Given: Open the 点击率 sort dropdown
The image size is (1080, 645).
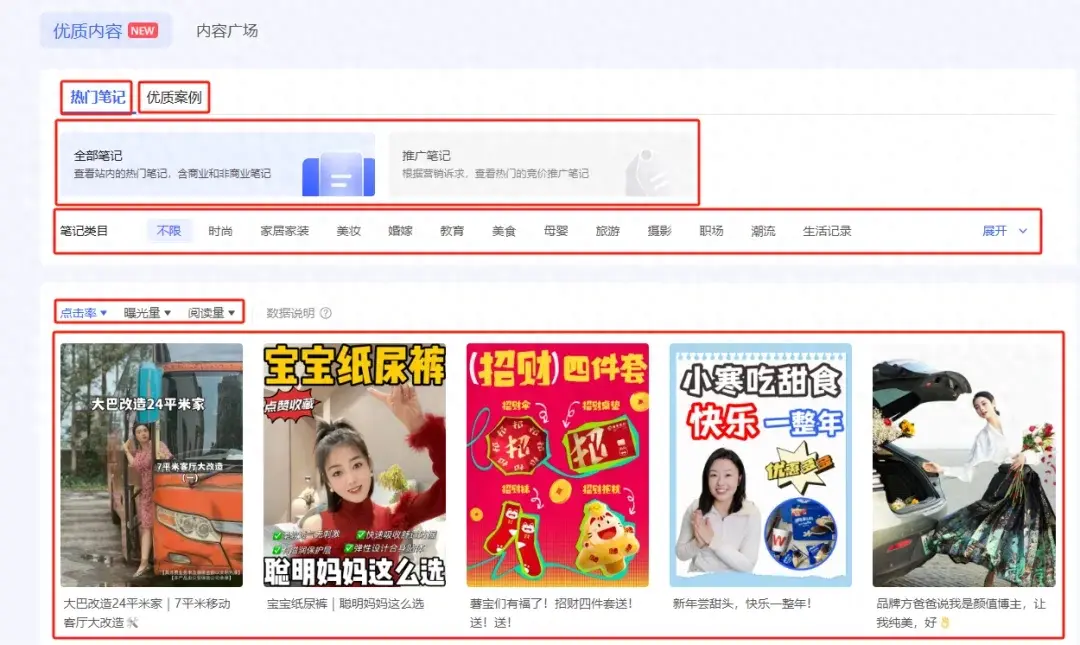Looking at the screenshot, I should (x=83, y=312).
